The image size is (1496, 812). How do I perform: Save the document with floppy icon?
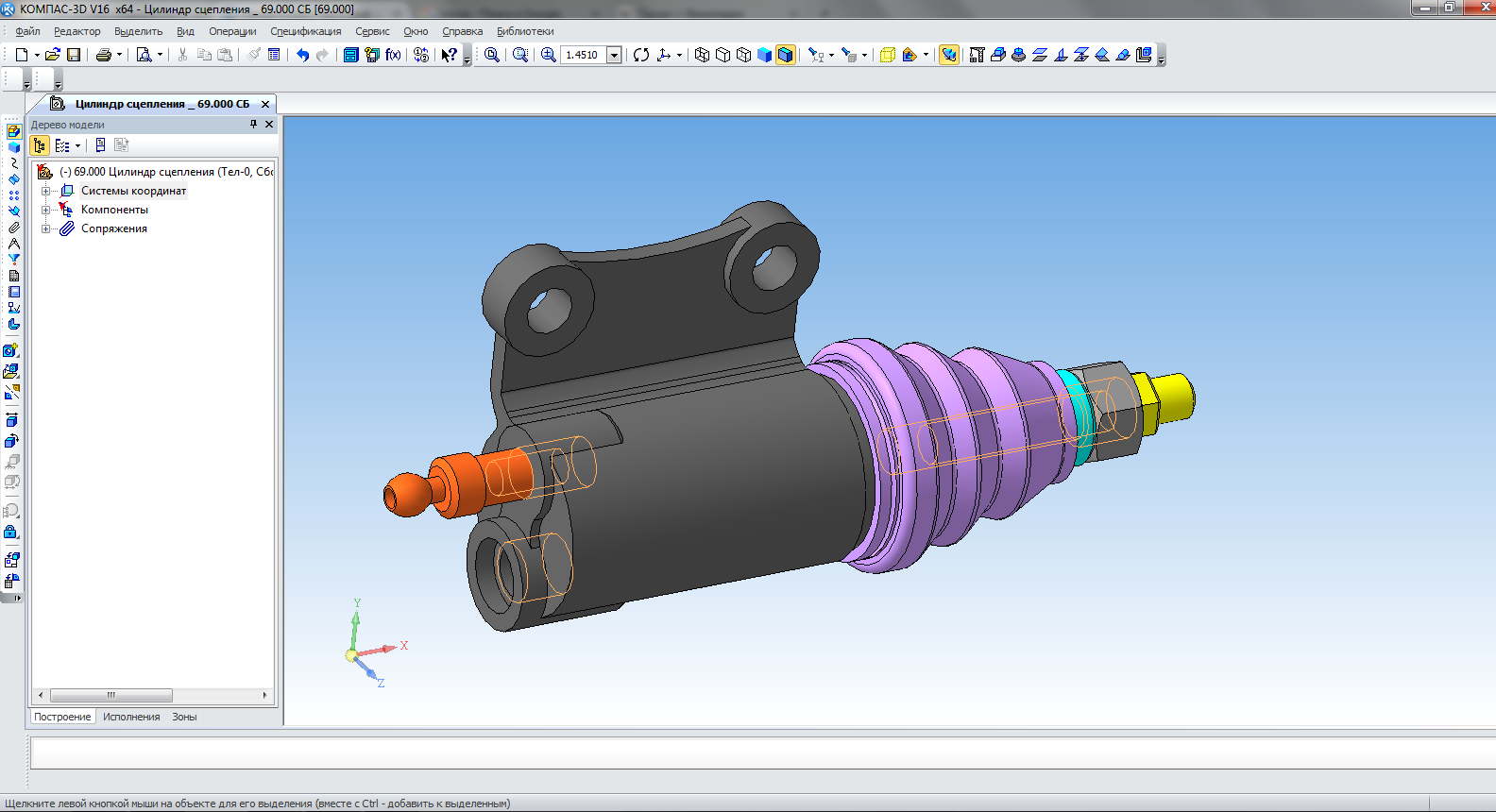pyautogui.click(x=74, y=55)
